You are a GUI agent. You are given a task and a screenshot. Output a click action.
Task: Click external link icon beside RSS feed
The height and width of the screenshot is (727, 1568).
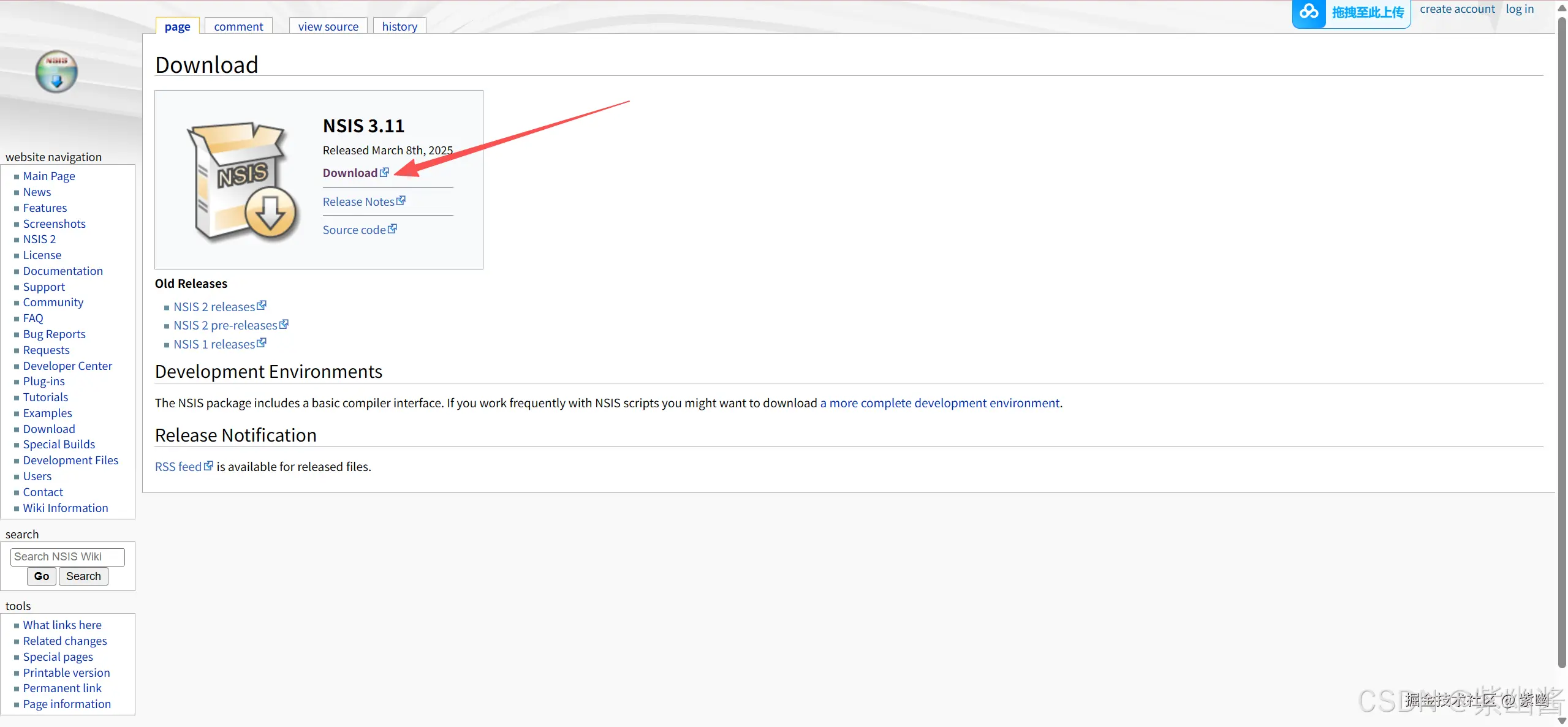(208, 466)
